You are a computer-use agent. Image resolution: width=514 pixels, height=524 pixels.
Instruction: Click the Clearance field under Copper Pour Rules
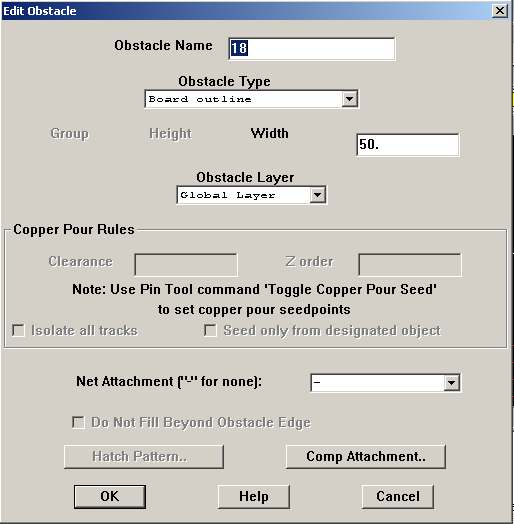tap(186, 265)
